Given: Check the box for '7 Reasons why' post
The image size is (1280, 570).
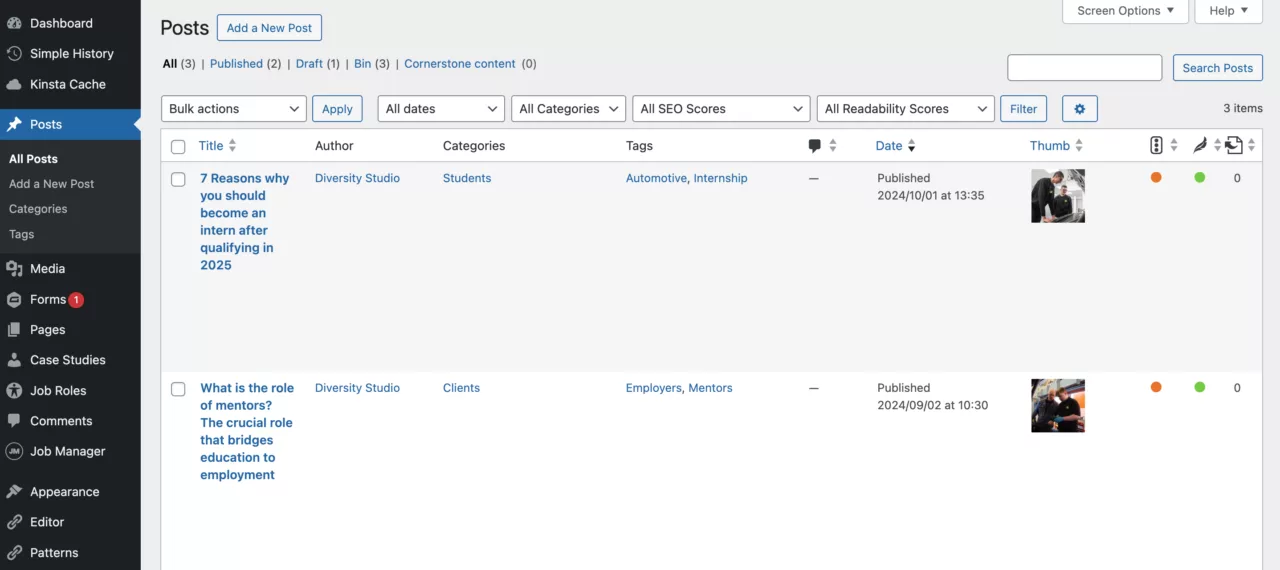Looking at the screenshot, I should [178, 180].
